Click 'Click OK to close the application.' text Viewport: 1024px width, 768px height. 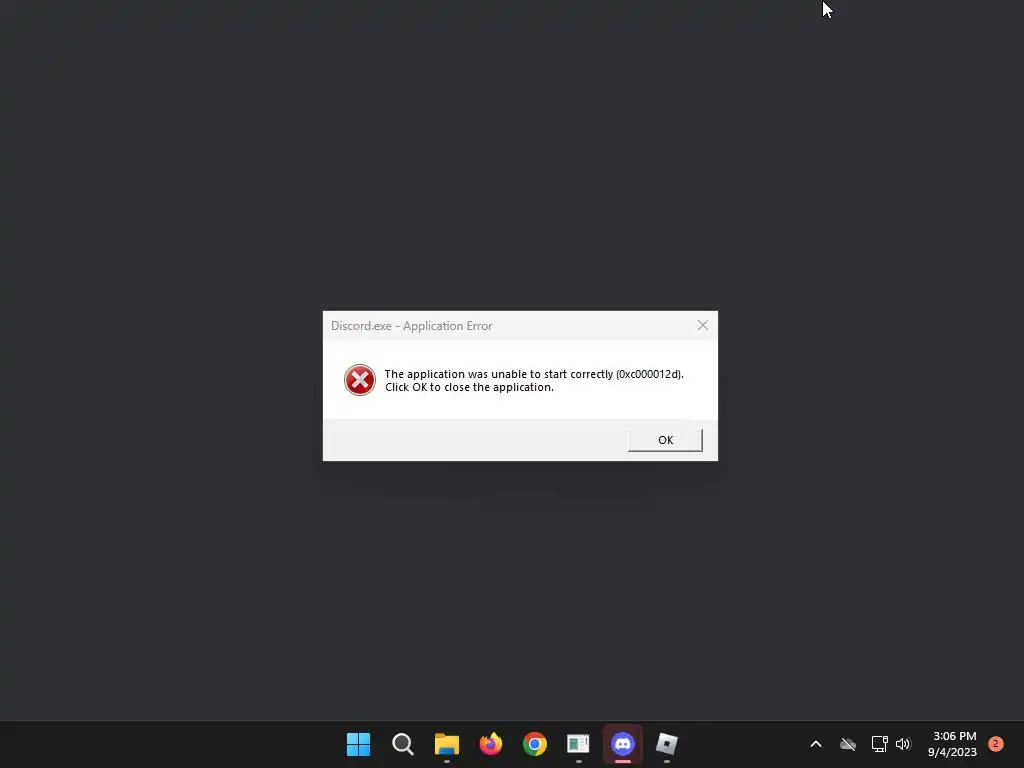pyautogui.click(x=469, y=387)
